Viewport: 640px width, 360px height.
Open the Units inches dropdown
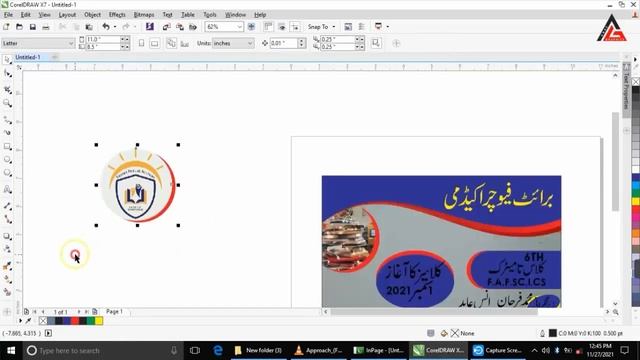[250, 43]
